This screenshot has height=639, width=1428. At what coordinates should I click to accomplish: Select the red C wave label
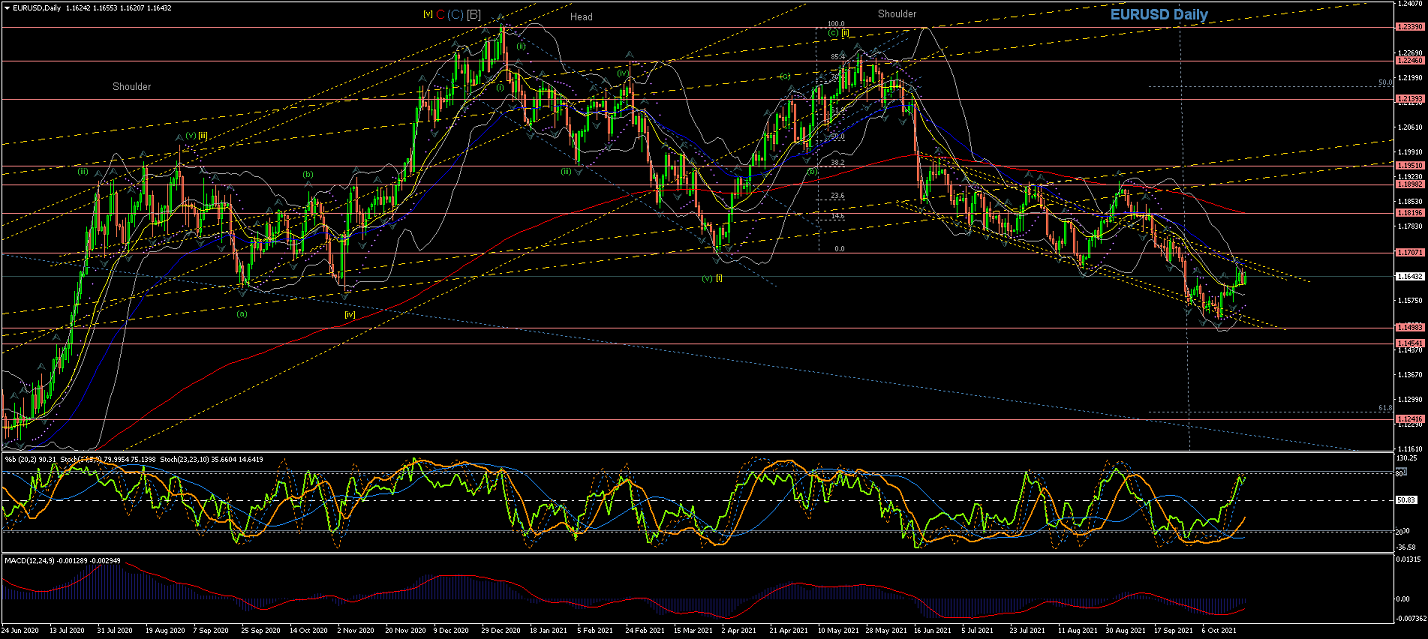click(x=440, y=14)
